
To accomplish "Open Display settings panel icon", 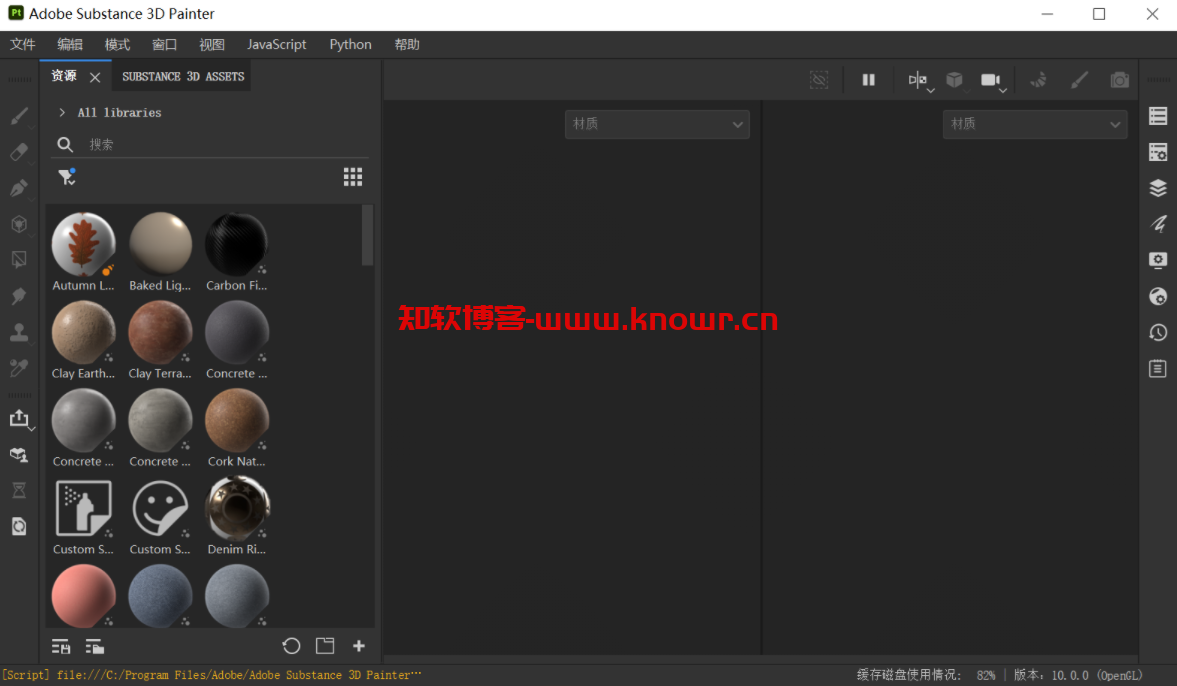I will (1158, 260).
